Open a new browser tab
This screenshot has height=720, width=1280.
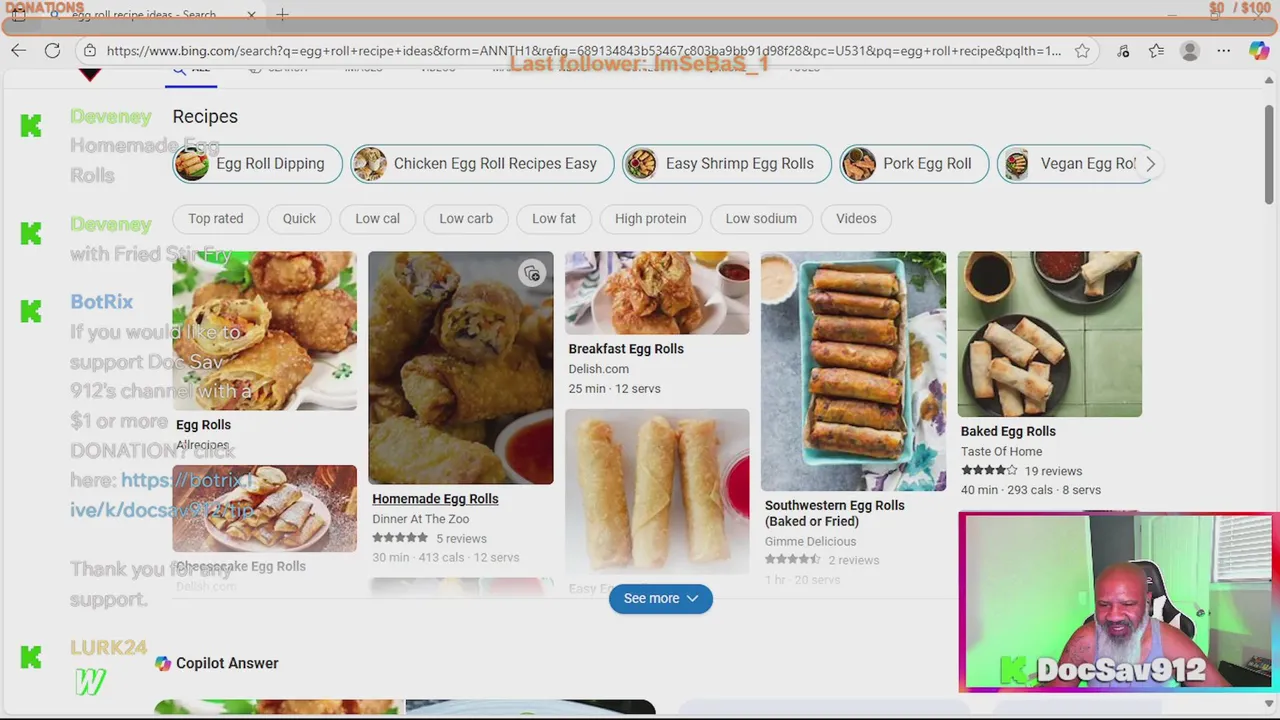282,15
